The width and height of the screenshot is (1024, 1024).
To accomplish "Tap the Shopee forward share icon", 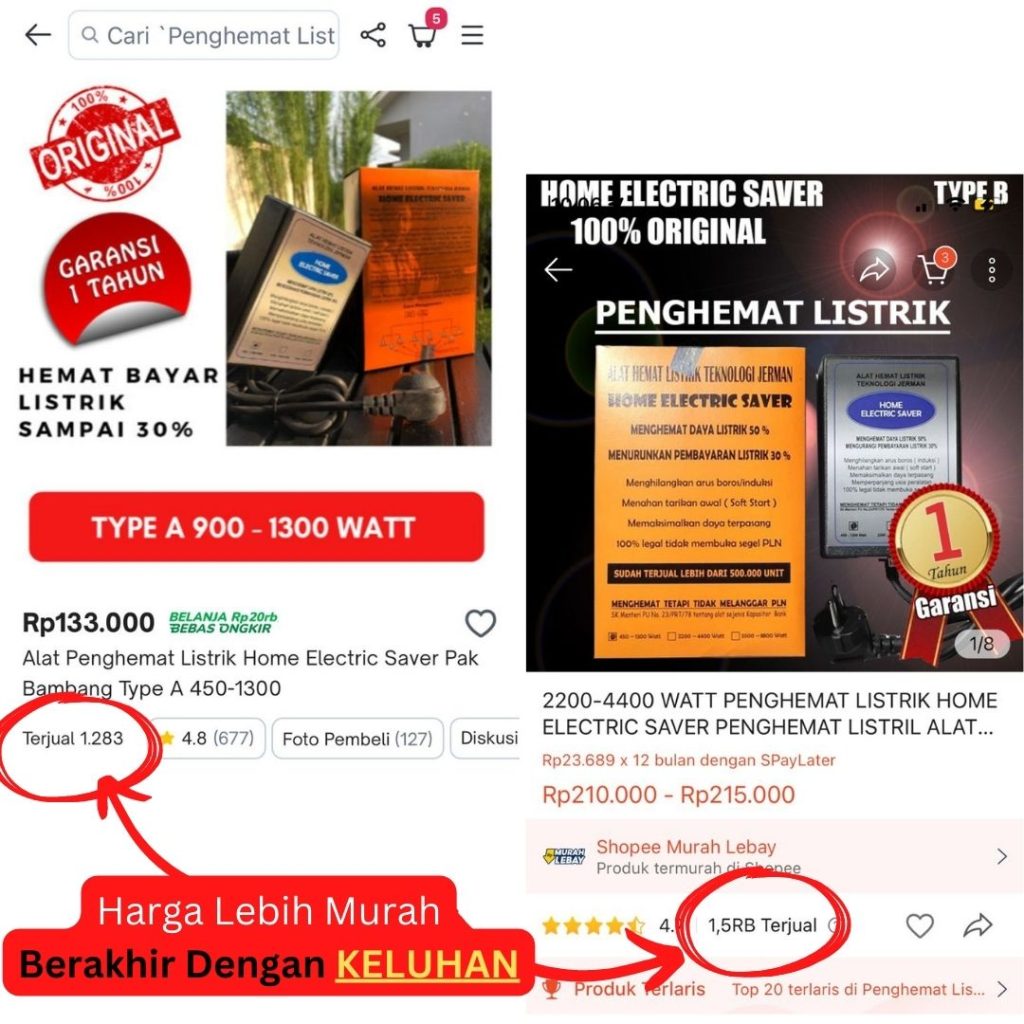I will (x=874, y=268).
